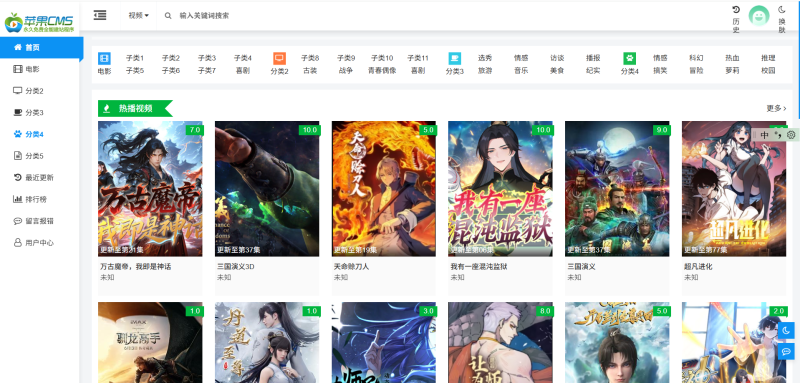Open the 纪实 subcategory
The width and height of the screenshot is (800, 383).
[x=593, y=71]
